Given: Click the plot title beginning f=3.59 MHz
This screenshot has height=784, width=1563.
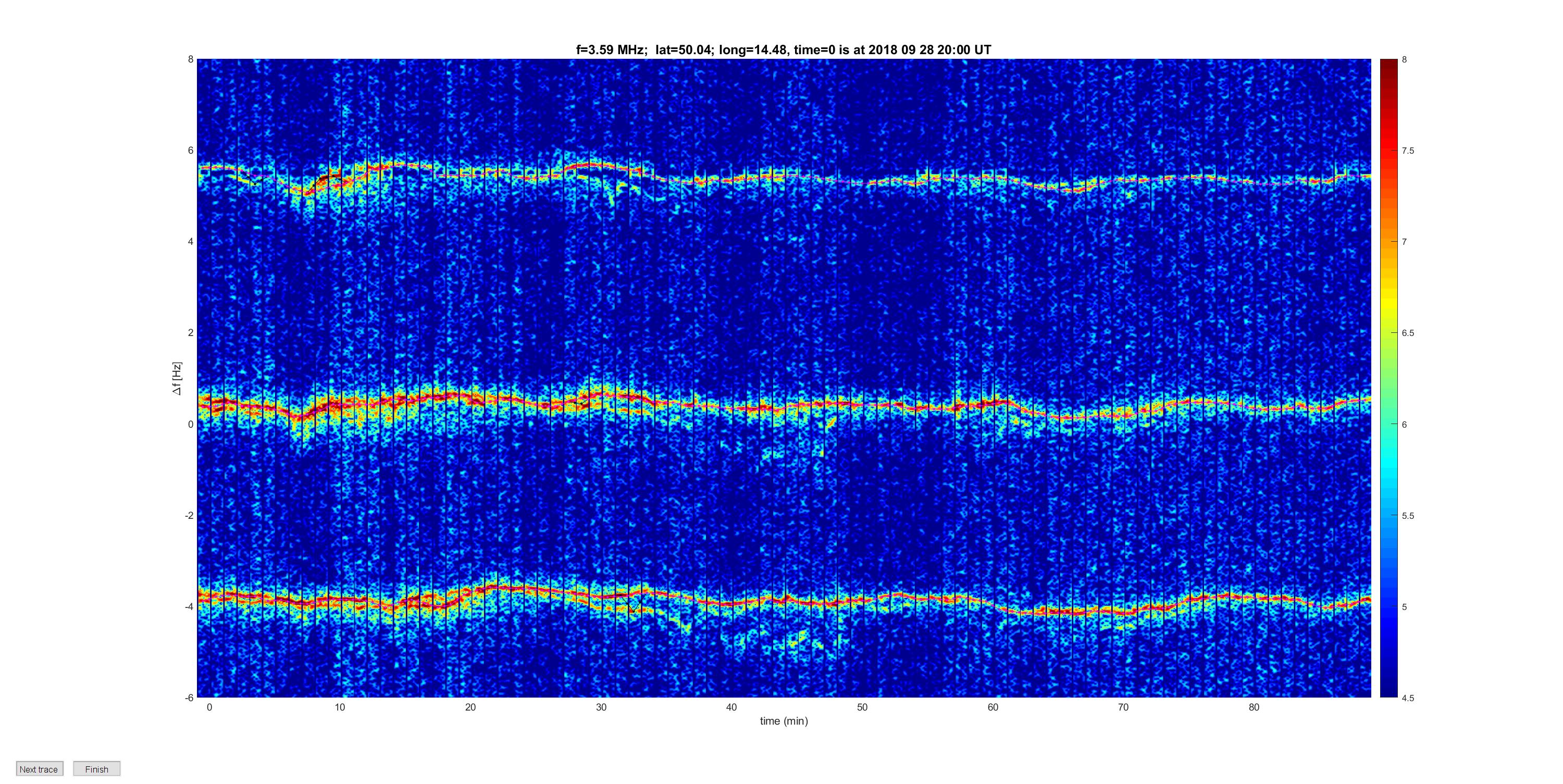Looking at the screenshot, I should pos(783,50).
